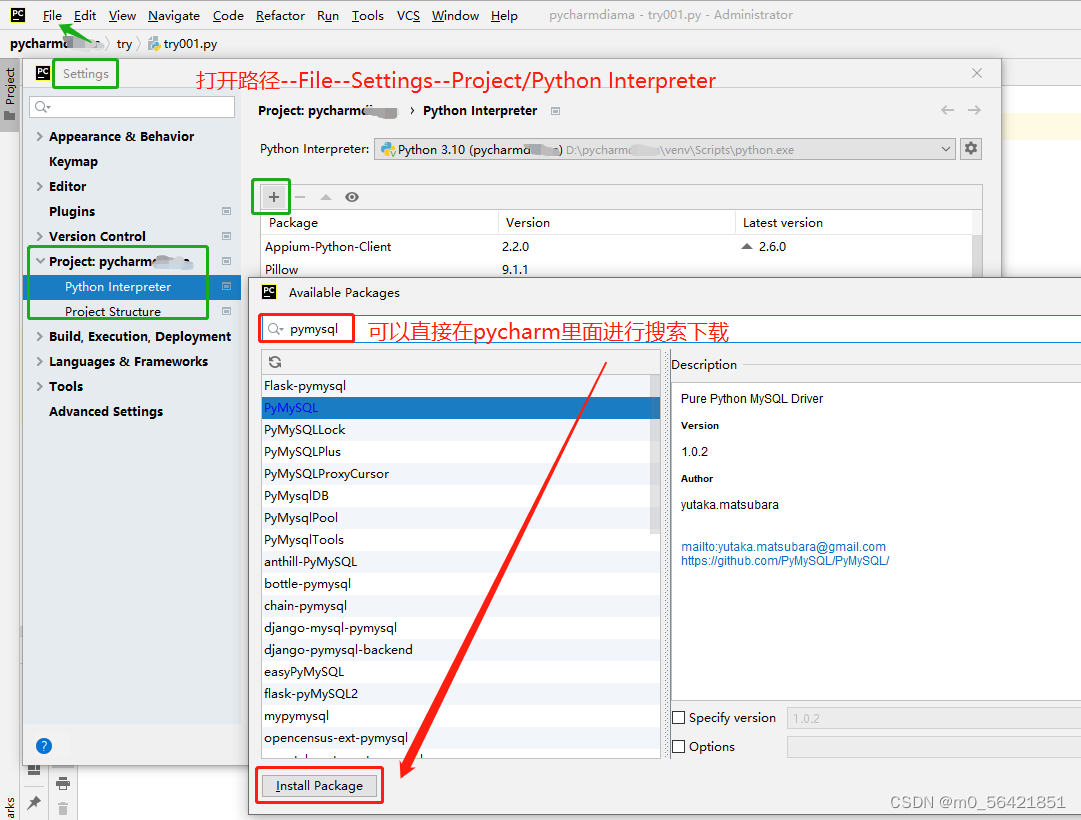
Task: Collapse the Project settings node
Action: pos(40,261)
